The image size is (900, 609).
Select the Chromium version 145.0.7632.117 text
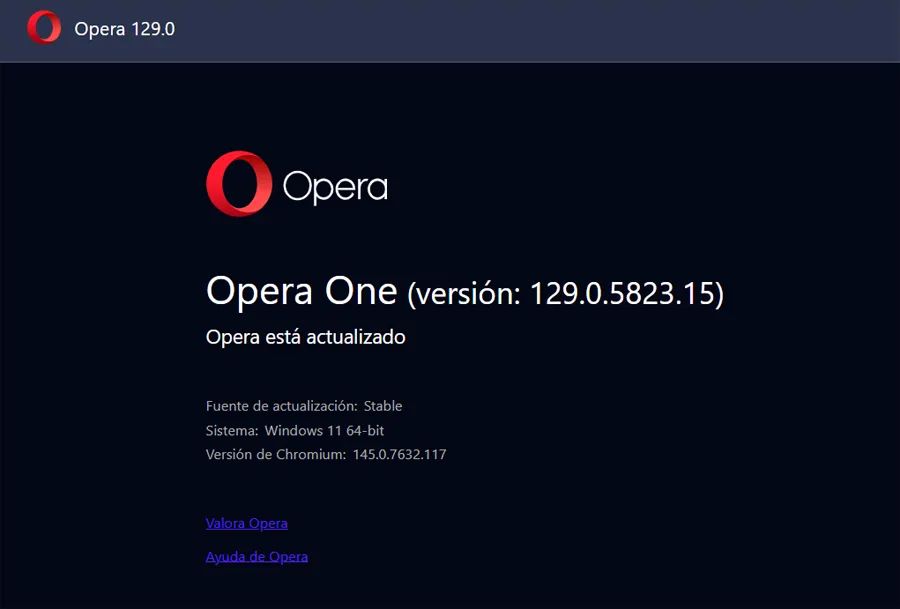[398, 454]
